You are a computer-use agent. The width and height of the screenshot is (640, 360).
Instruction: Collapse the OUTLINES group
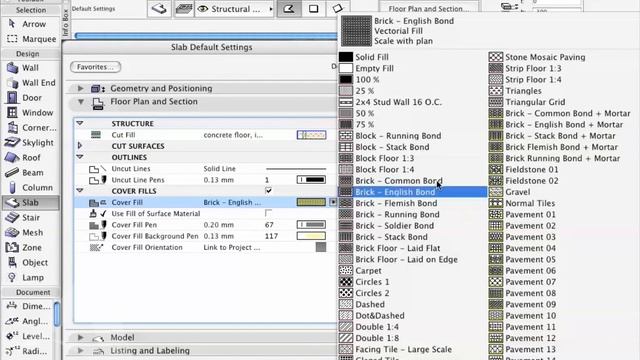(80, 157)
